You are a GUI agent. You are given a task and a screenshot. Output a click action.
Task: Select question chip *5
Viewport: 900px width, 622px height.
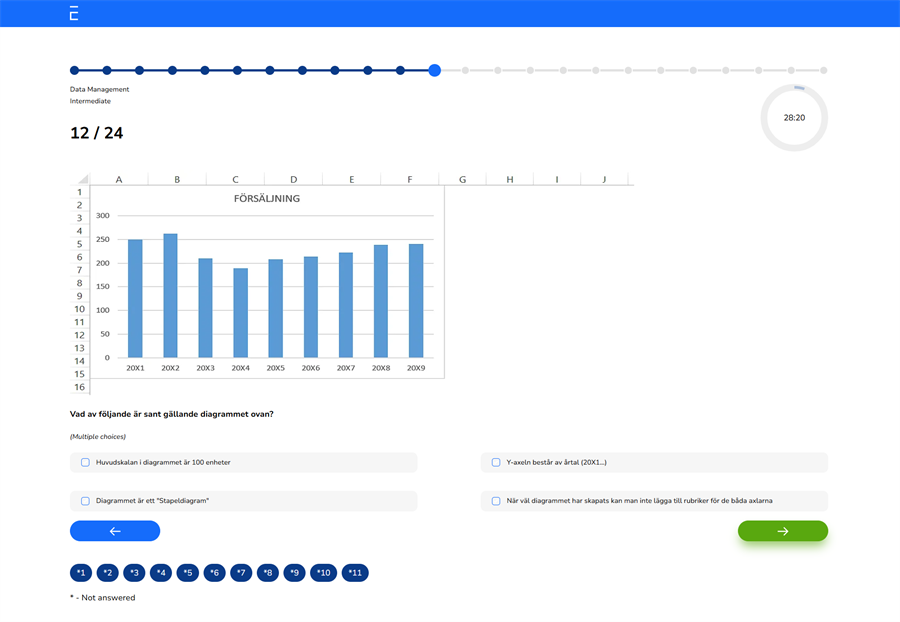tap(187, 573)
